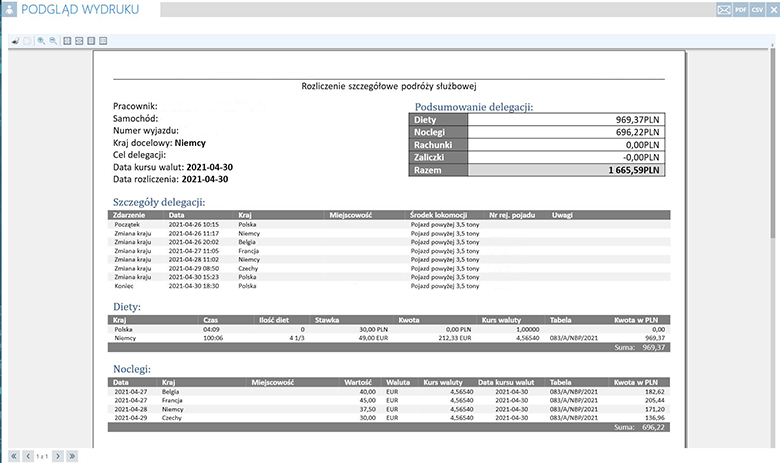780x463 pixels.
Task: Export the report as PDF
Action: click(x=741, y=9)
